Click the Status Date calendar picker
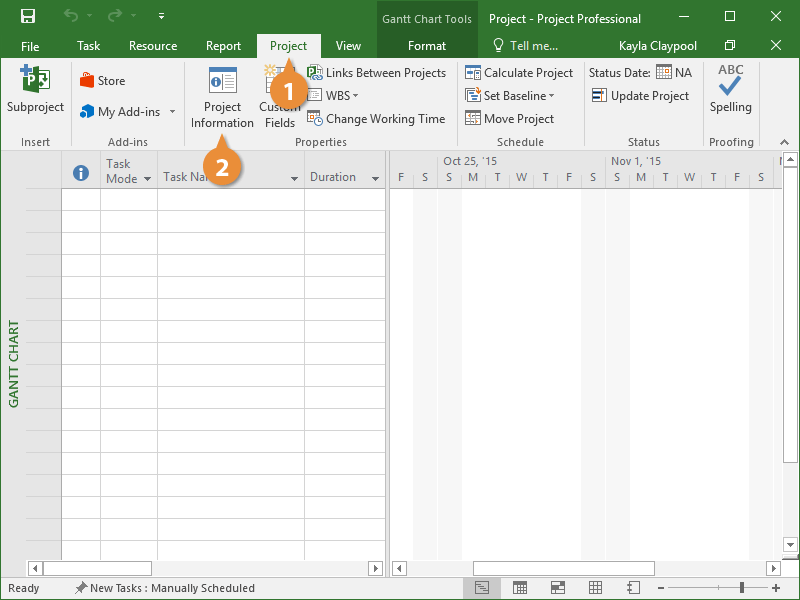Viewport: 800px width, 600px height. (x=664, y=73)
